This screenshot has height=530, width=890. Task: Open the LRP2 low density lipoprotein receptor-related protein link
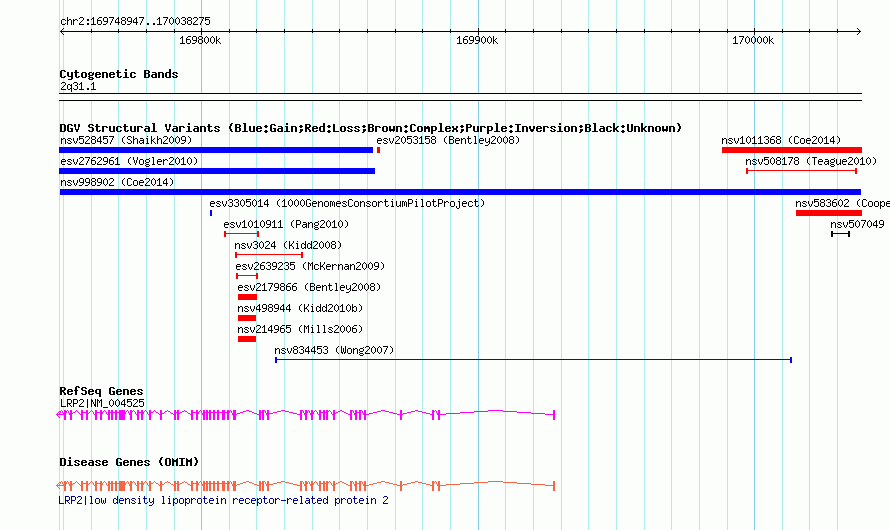(224, 500)
